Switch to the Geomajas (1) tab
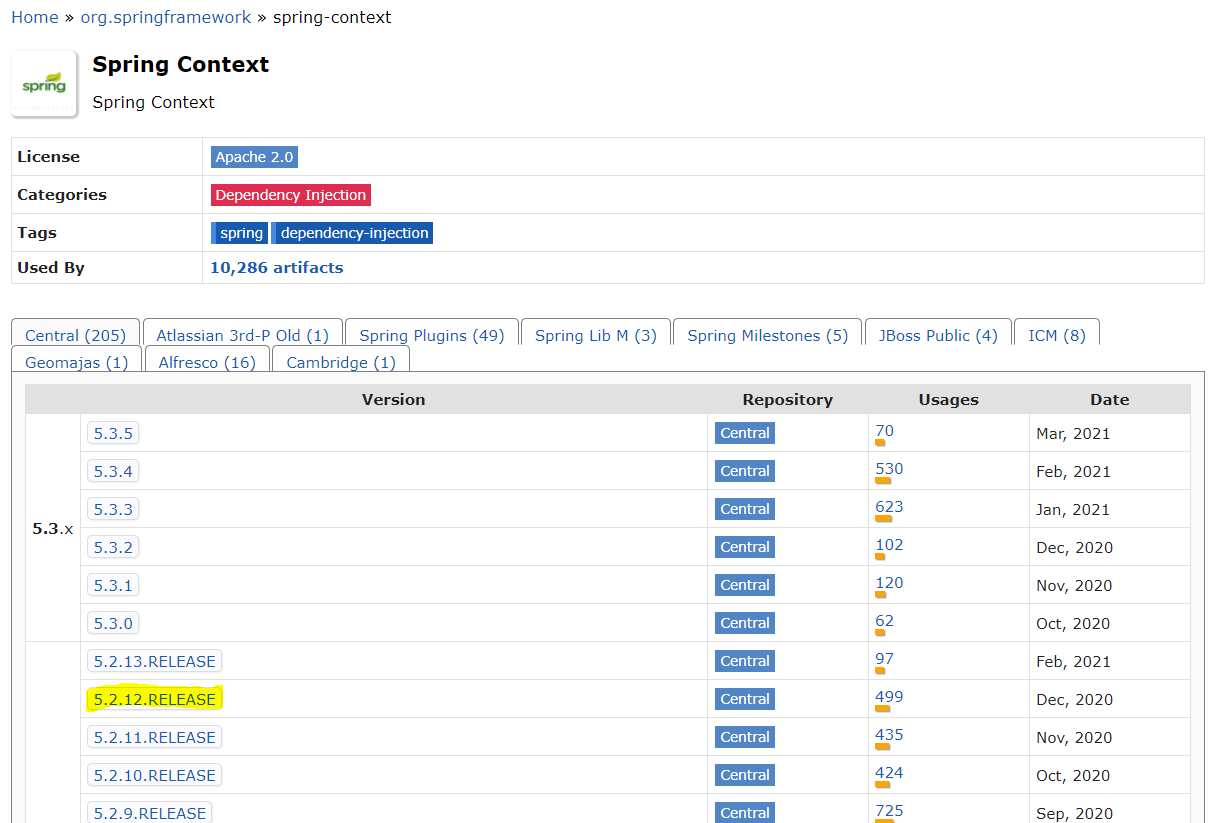 77,362
